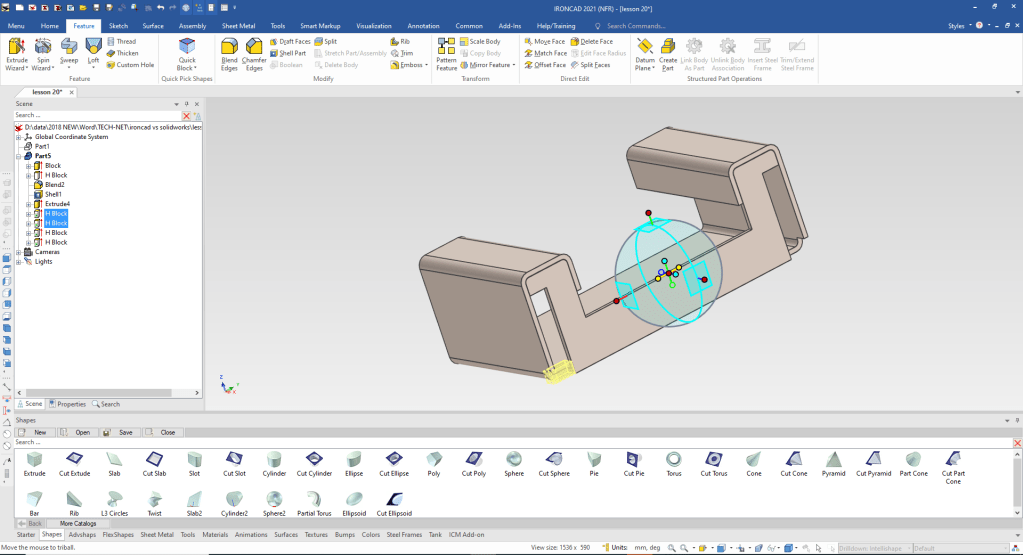Select Extrude4 in the scene tree
This screenshot has width=1023, height=555.
(x=57, y=204)
